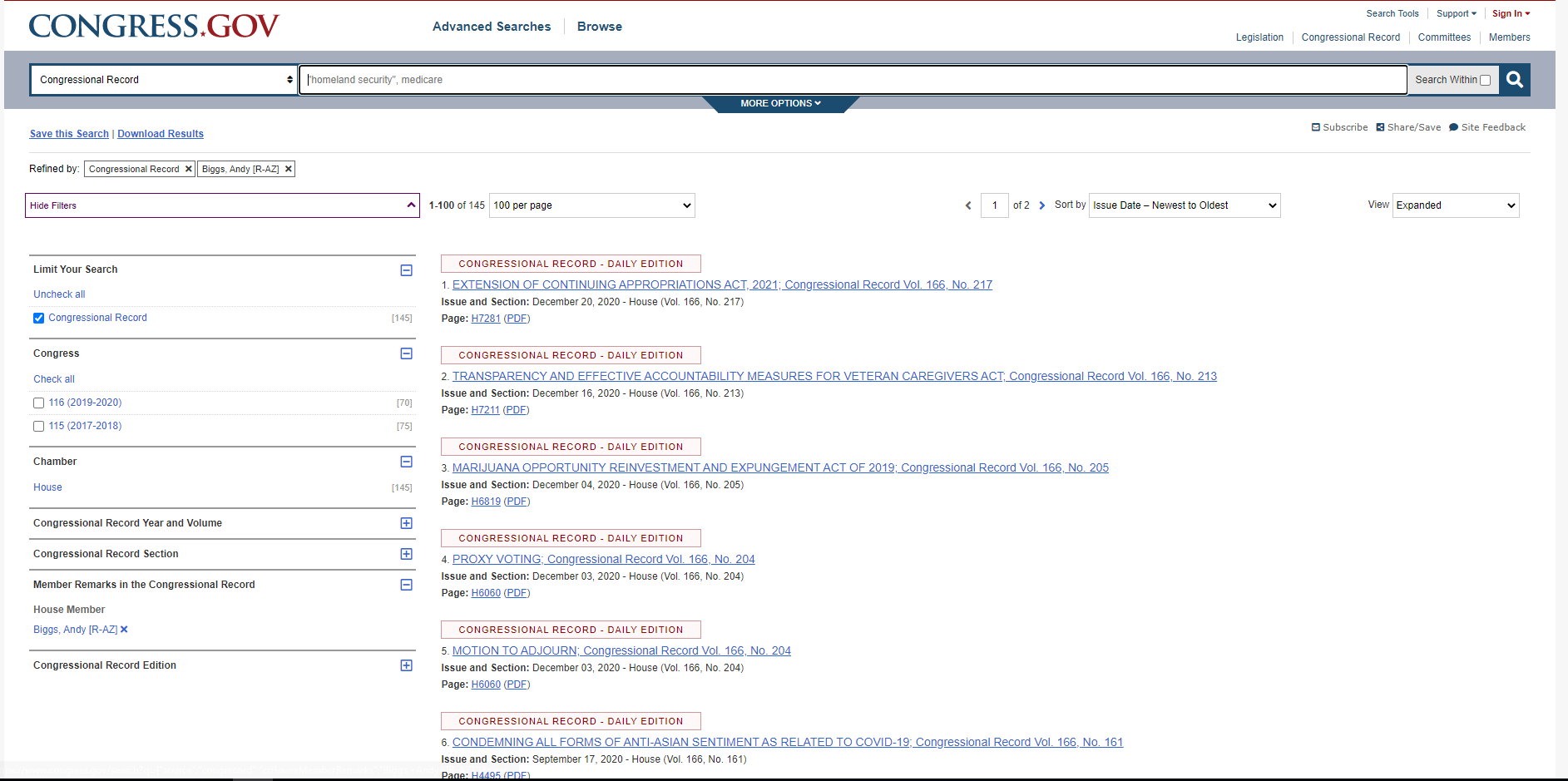
Task: Focus the search query text field
Action: click(x=853, y=80)
